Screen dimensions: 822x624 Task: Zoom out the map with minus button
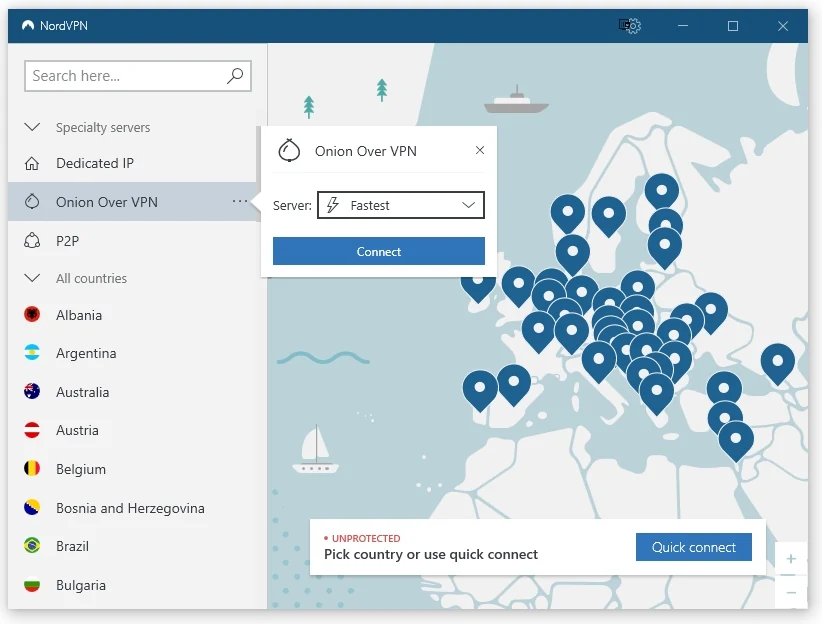[791, 593]
